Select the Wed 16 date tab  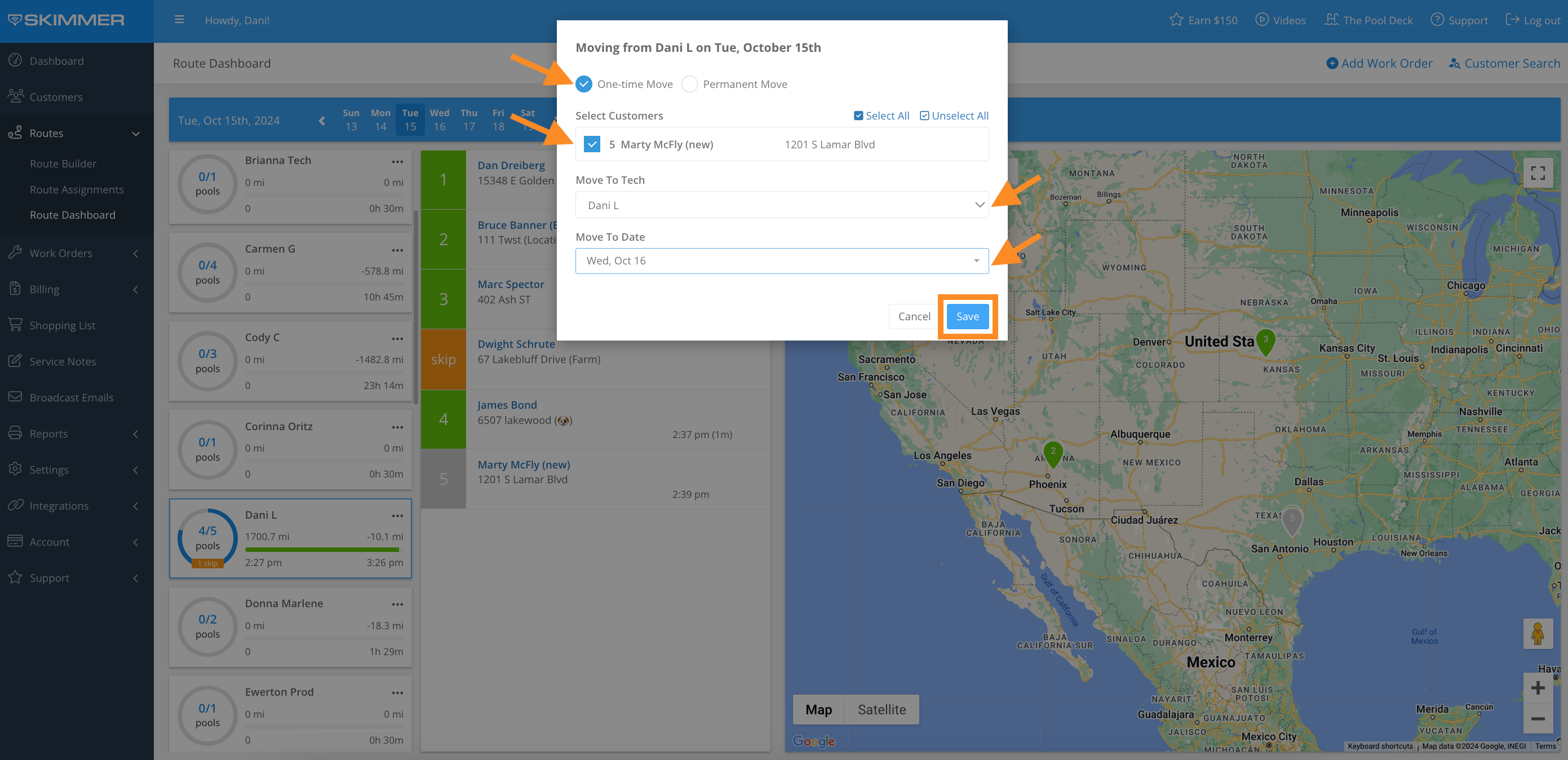coord(440,120)
